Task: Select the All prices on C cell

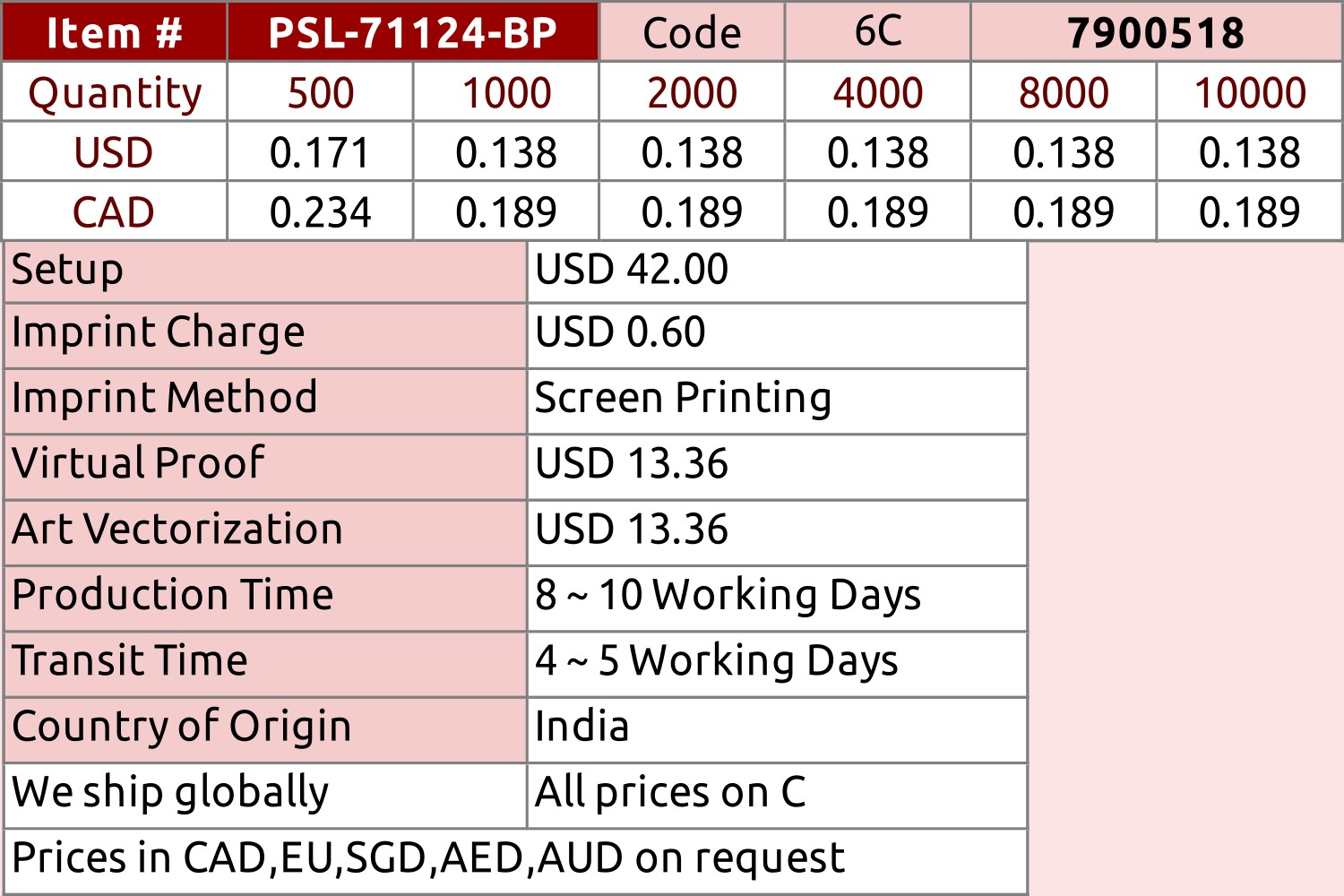Action: [x=777, y=796]
